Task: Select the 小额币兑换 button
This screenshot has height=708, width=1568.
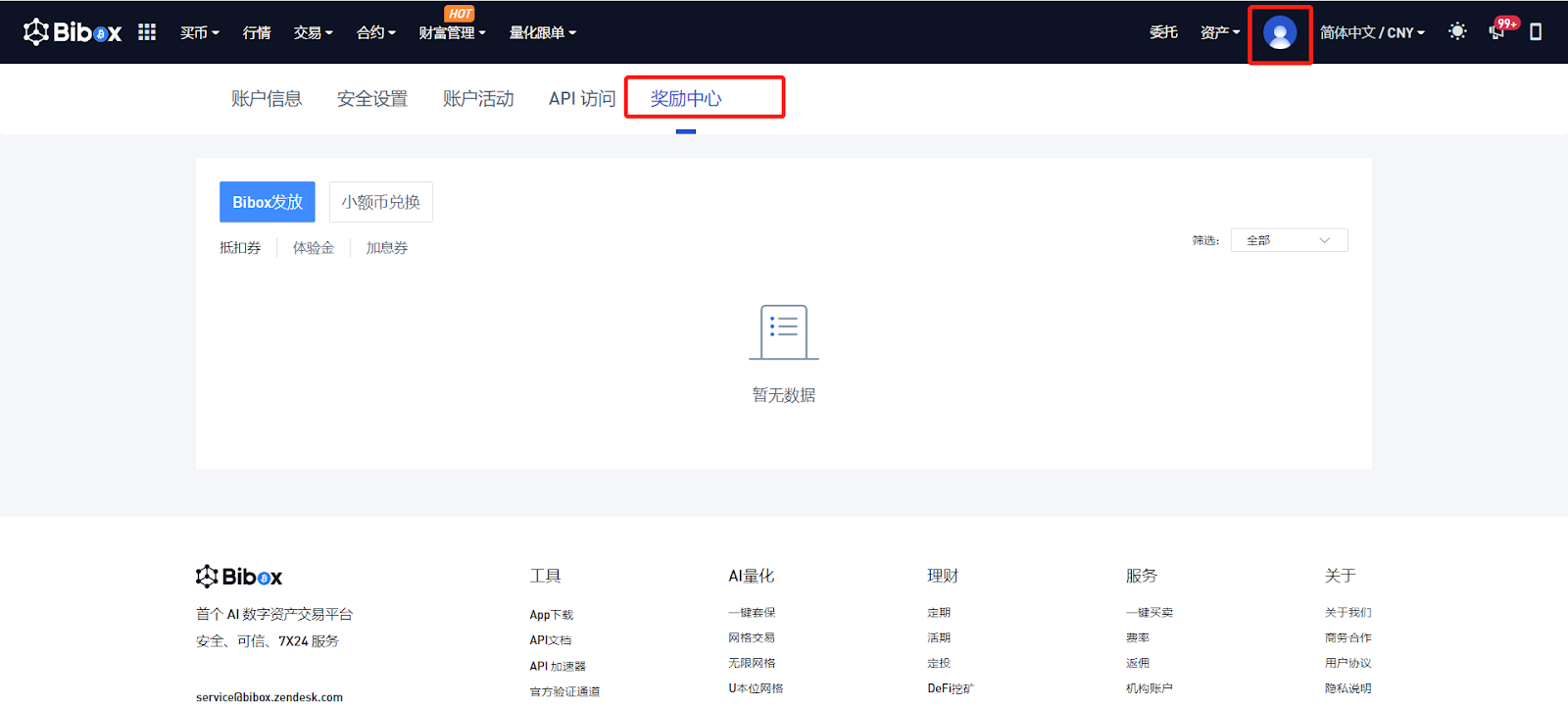Action: (381, 202)
